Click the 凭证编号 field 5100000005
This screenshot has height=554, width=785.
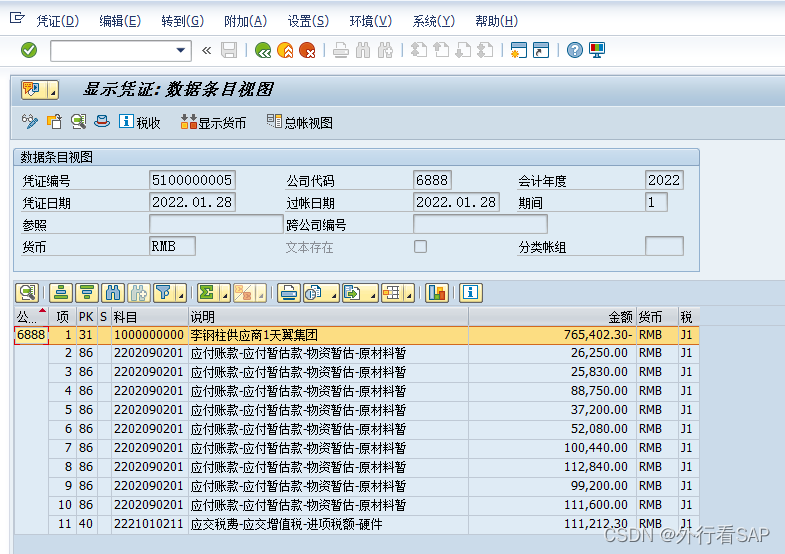coord(192,180)
